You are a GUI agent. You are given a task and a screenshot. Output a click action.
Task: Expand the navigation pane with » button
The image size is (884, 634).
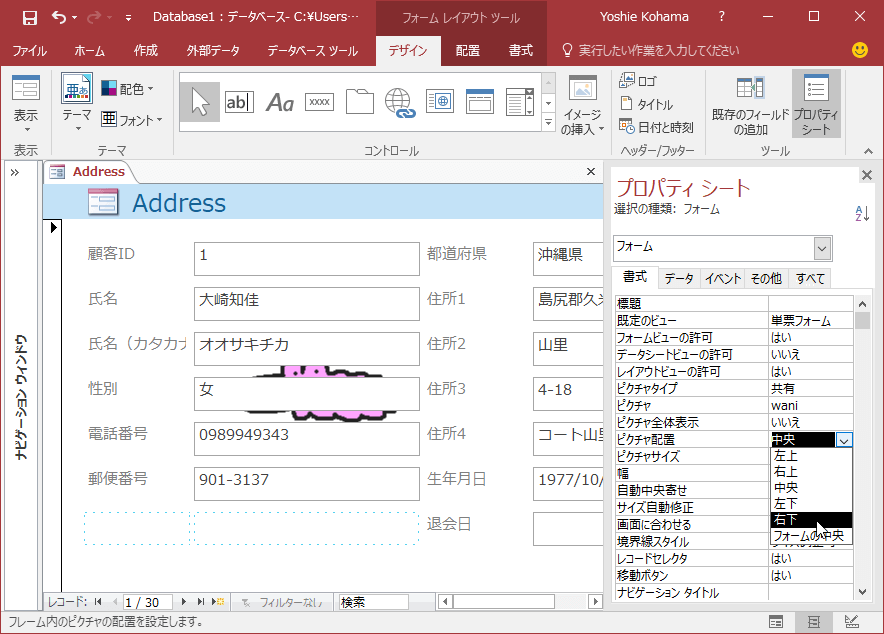15,172
